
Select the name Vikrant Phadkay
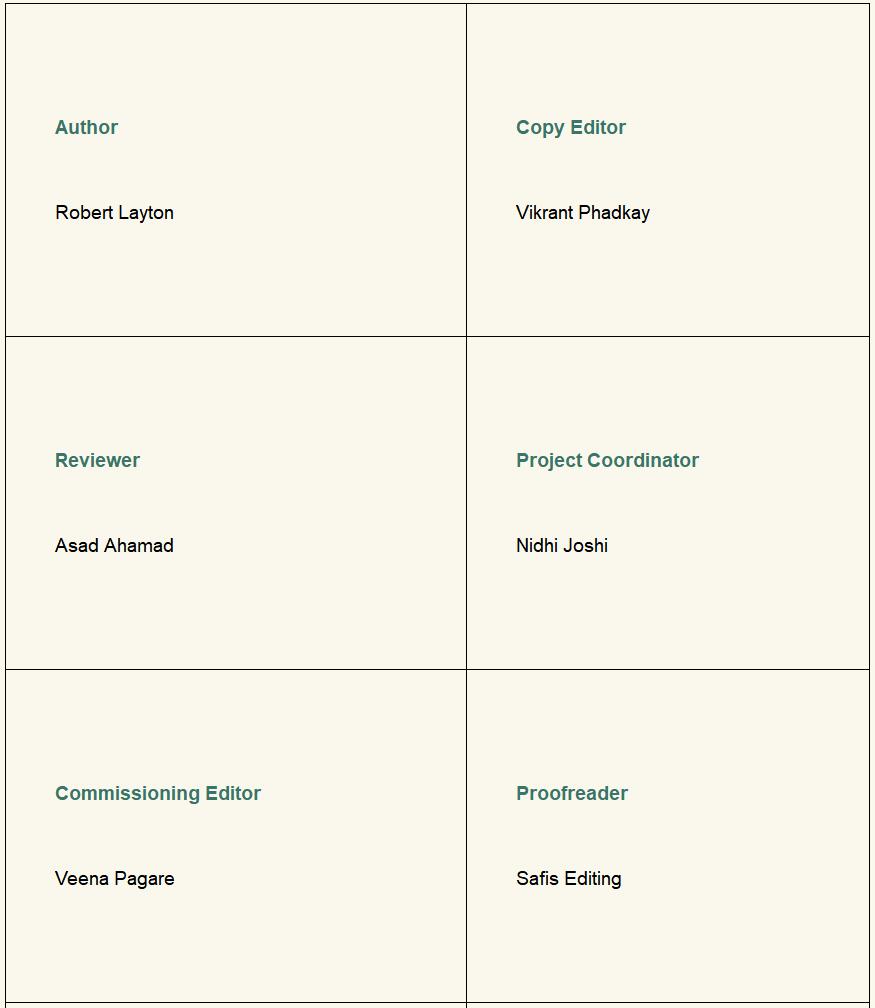coord(582,212)
